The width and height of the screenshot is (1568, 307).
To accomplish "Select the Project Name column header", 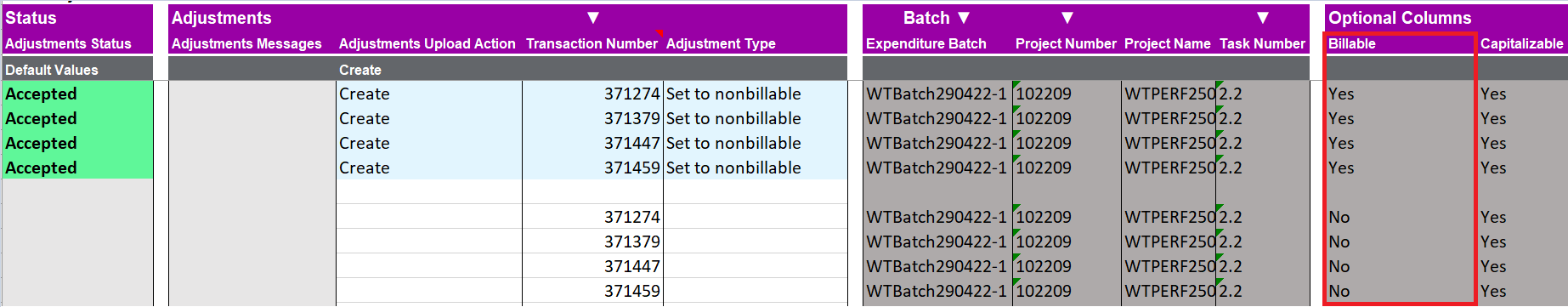I will tap(1168, 43).
